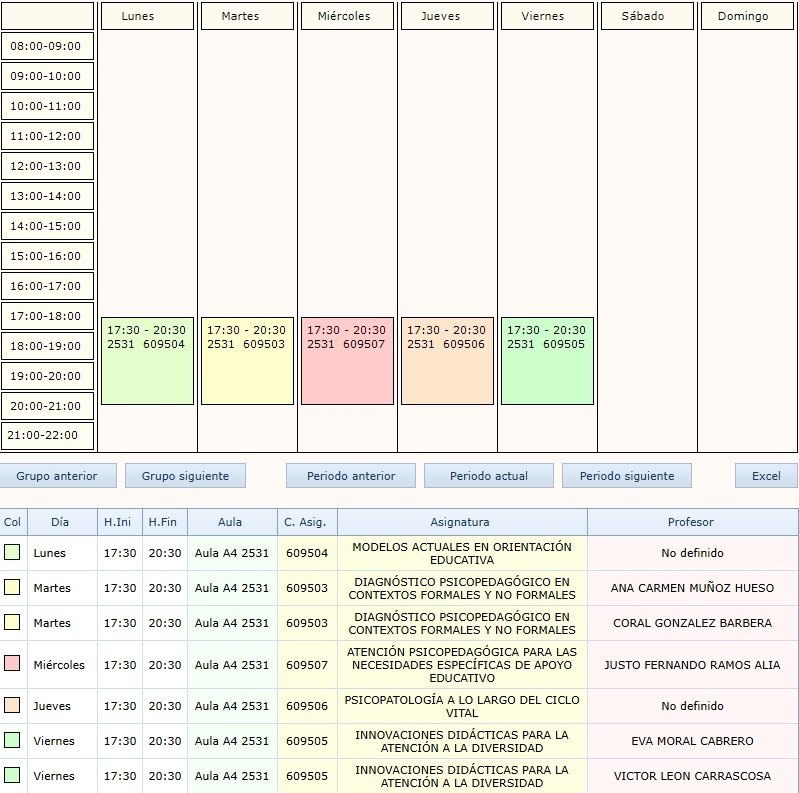The width and height of the screenshot is (799, 793).
Task: Click the 21:00-22:00 time slot label
Action: tap(47, 436)
